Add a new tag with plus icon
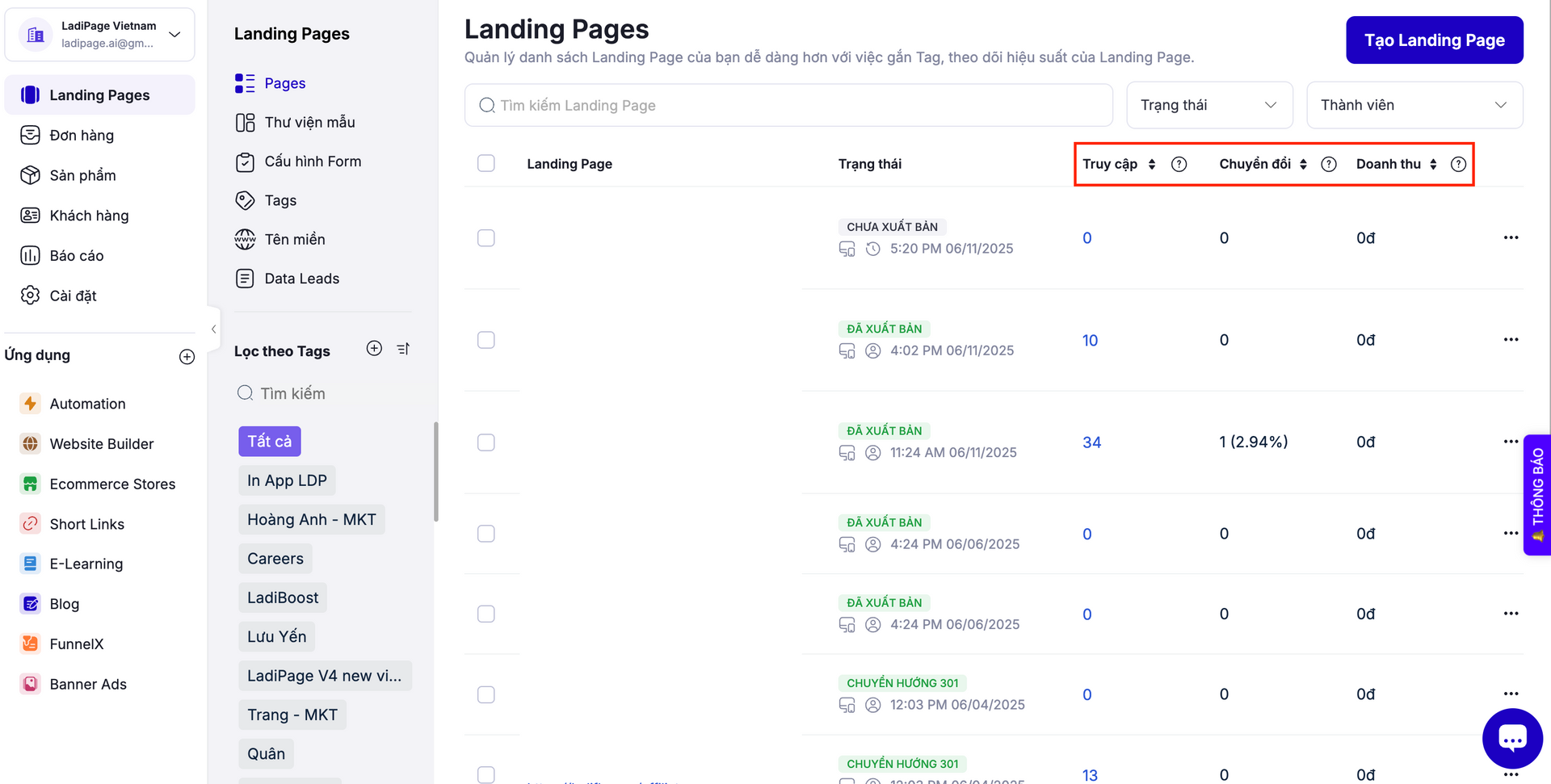Viewport: 1551px width, 784px height. click(374, 348)
